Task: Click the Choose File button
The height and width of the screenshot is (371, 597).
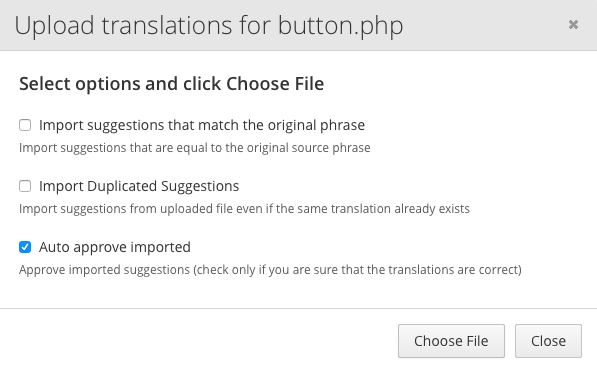Action: click(451, 341)
